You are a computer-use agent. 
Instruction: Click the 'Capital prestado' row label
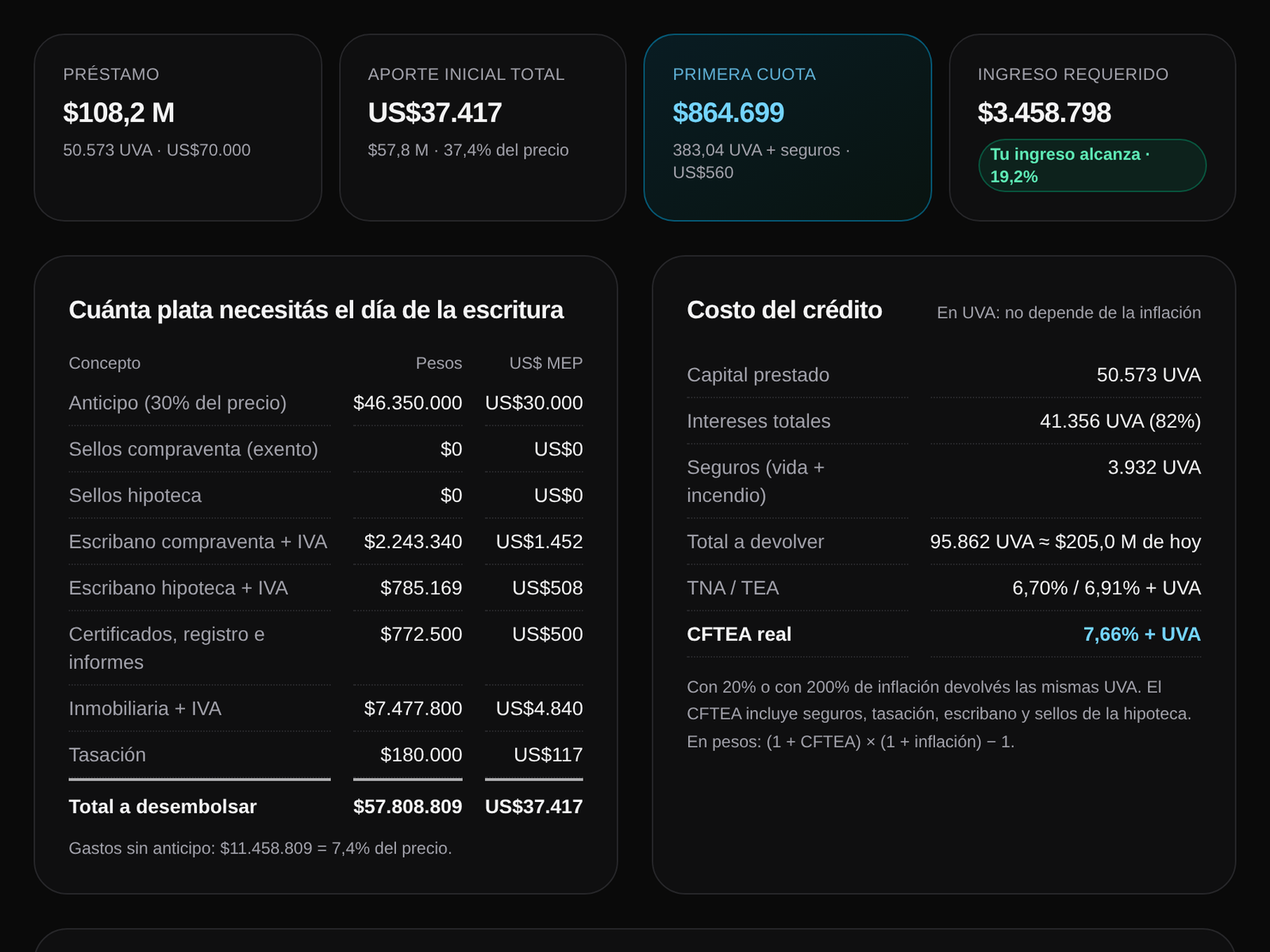point(758,374)
